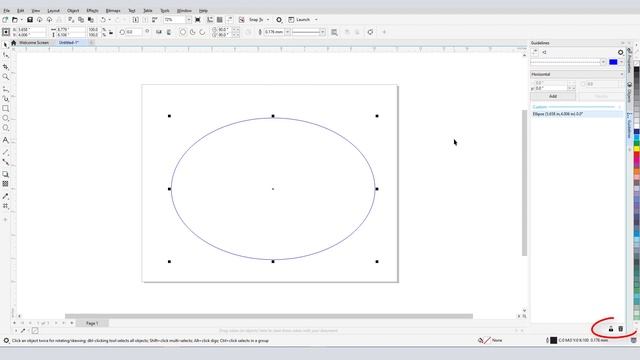Image resolution: width=640 pixels, height=360 pixels.
Task: Click the Save icon in the toolbar
Action: pyautogui.click(x=30, y=20)
